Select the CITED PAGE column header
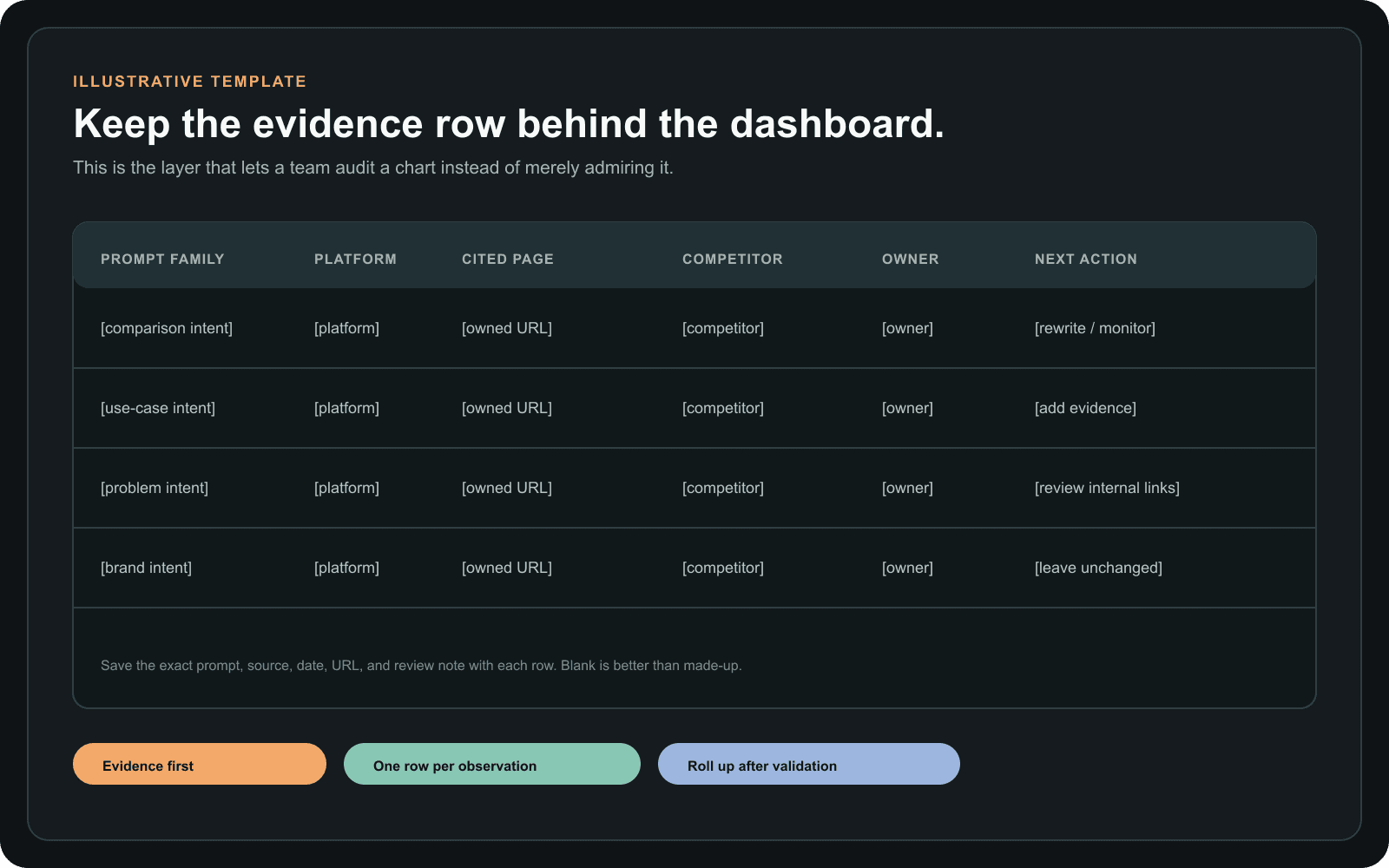 point(508,259)
